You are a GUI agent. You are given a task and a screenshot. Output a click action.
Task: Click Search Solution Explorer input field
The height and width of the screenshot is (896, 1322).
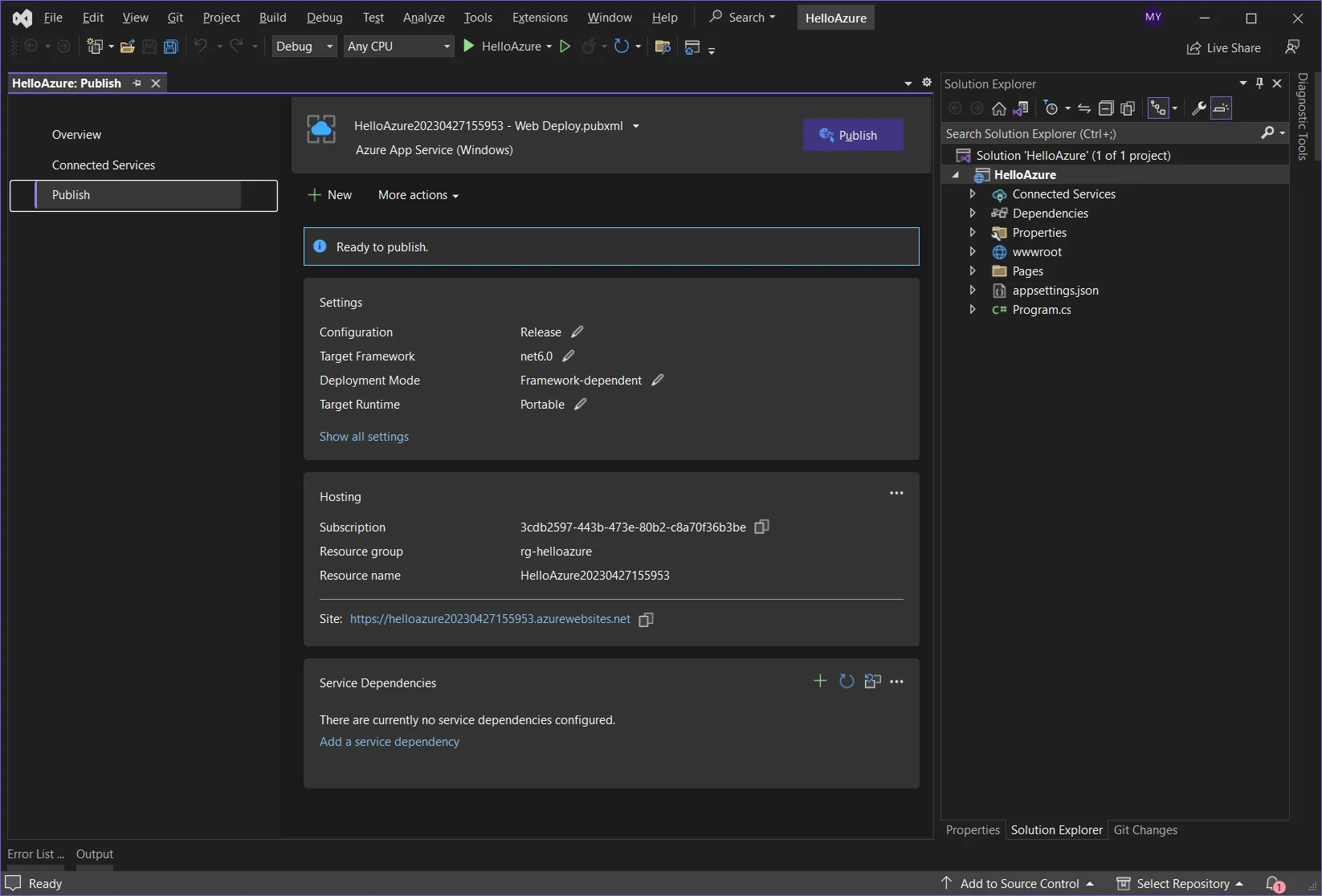pyautogui.click(x=1100, y=133)
